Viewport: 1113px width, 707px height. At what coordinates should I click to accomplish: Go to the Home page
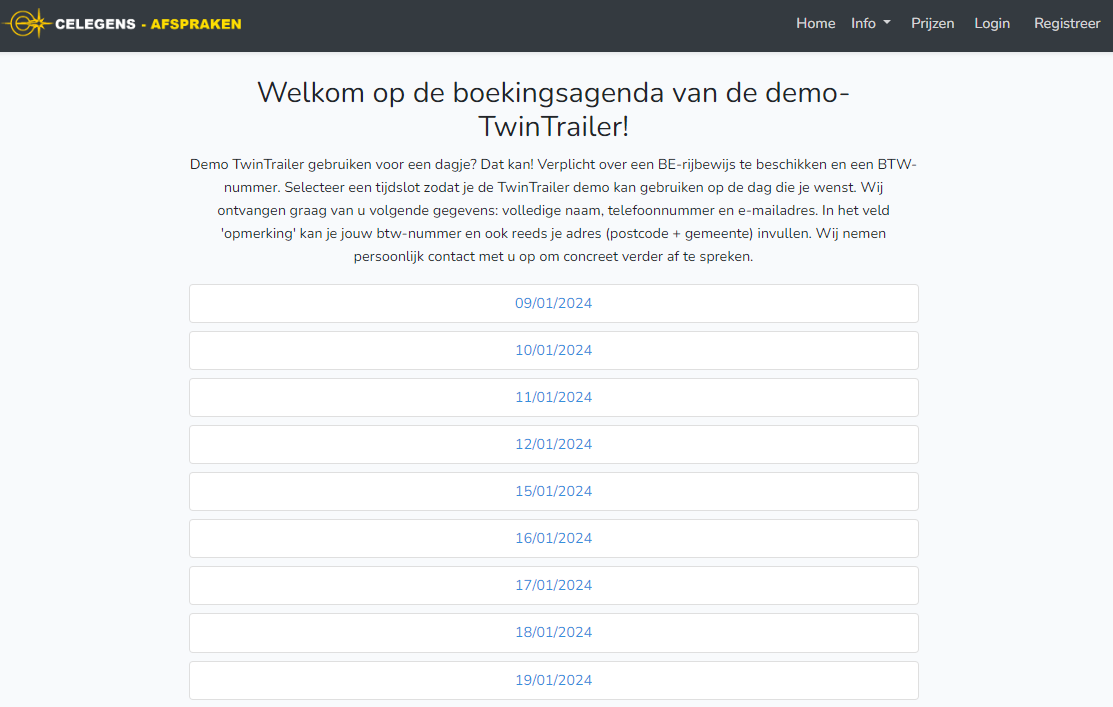coord(816,23)
